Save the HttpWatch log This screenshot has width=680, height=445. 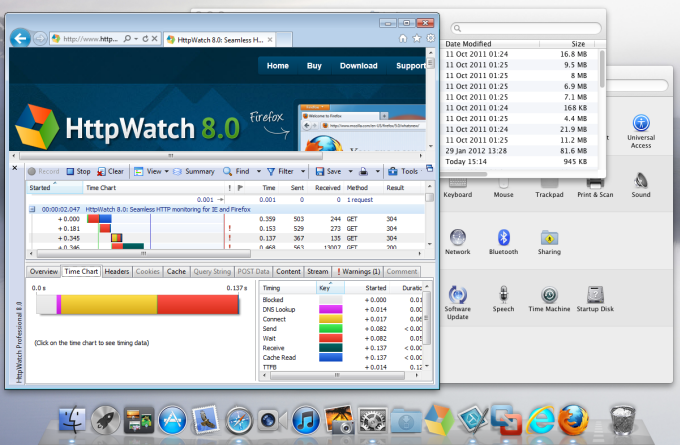(x=328, y=171)
